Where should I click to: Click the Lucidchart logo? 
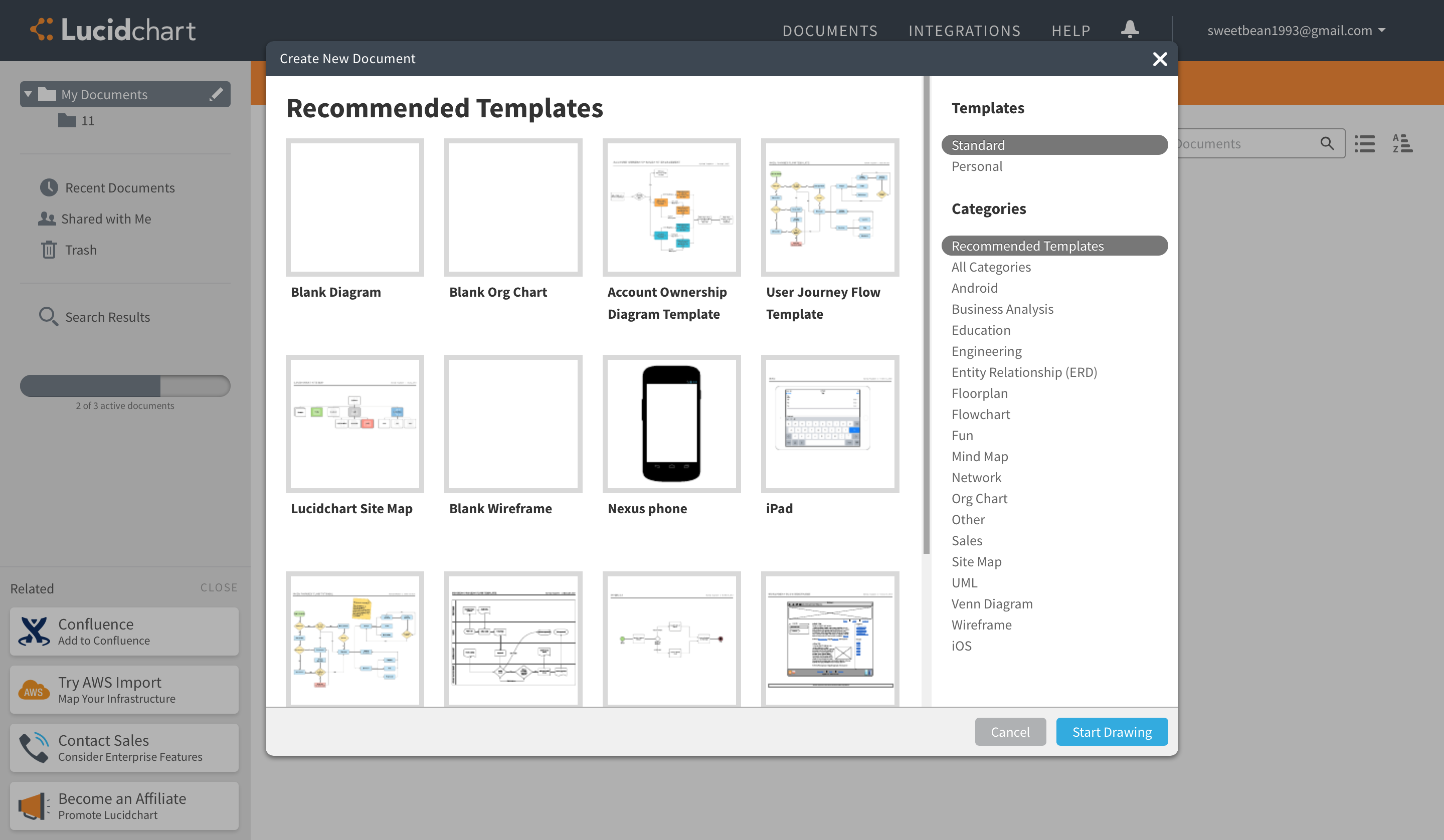click(x=113, y=30)
